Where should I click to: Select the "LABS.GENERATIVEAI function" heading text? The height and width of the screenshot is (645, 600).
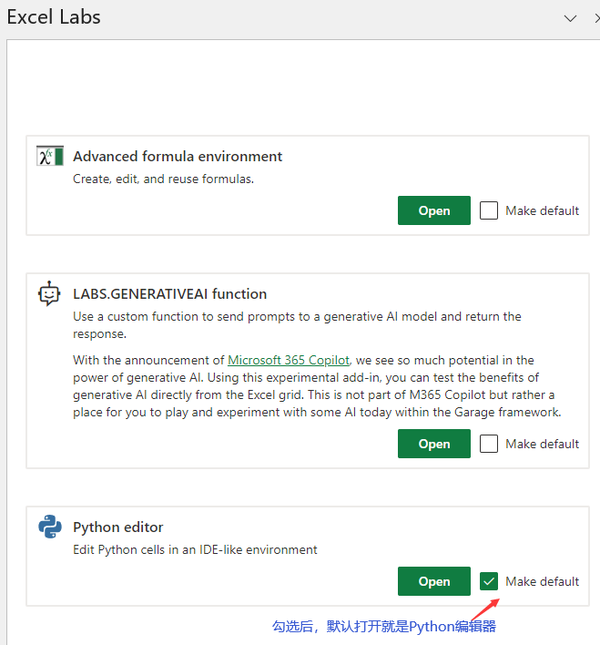tap(169, 294)
